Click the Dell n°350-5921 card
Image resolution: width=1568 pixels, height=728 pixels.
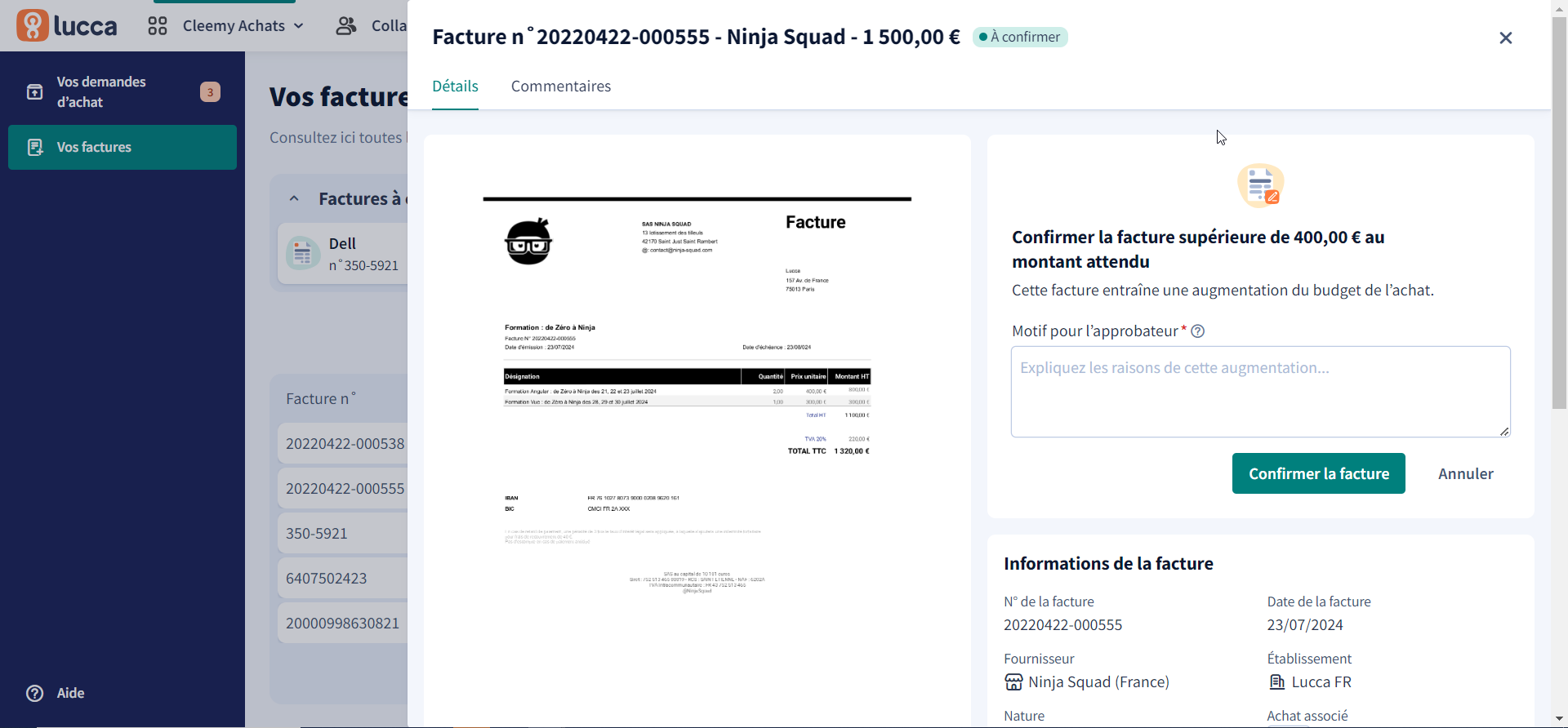[343, 254]
